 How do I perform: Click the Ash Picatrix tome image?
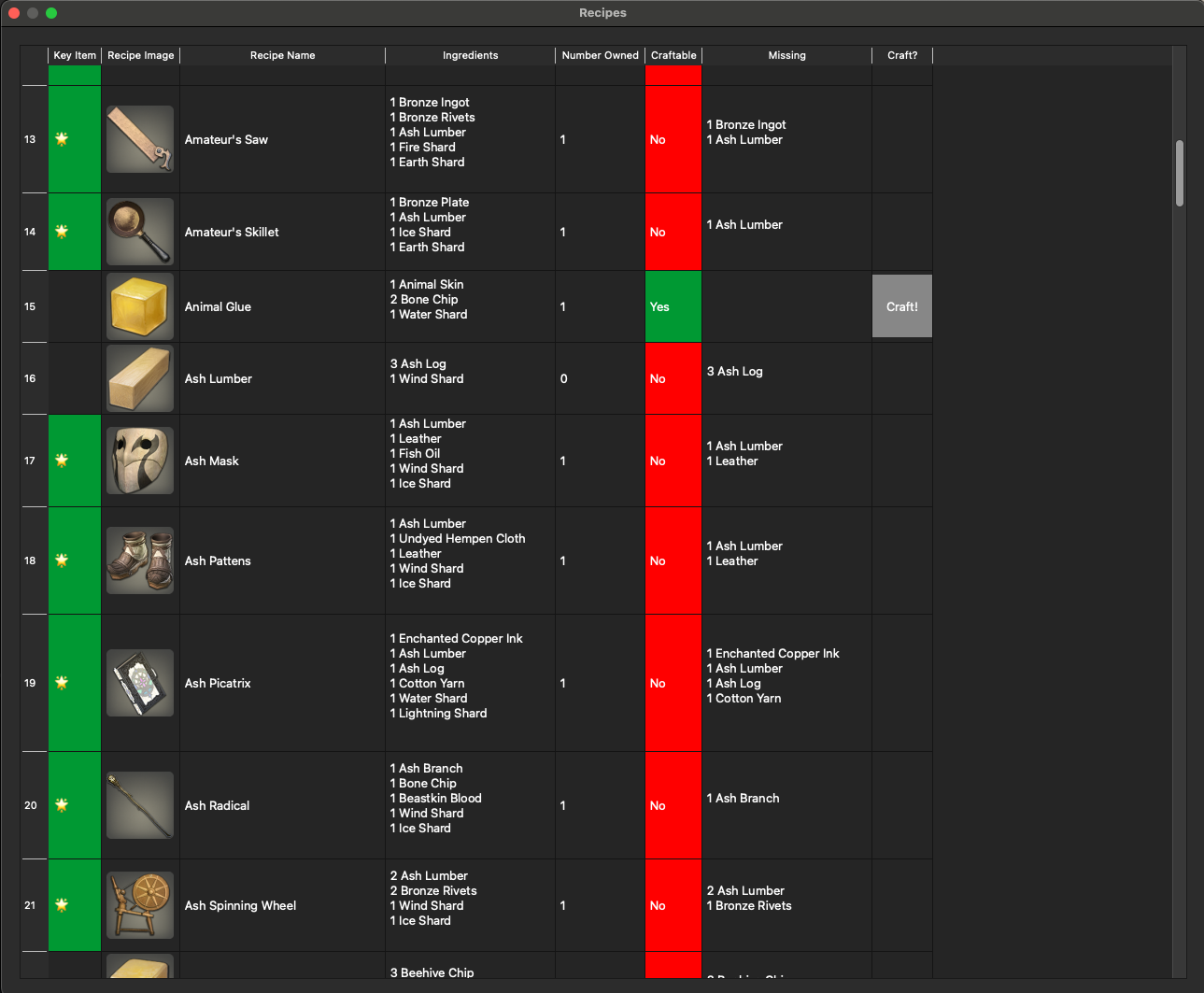(x=139, y=683)
